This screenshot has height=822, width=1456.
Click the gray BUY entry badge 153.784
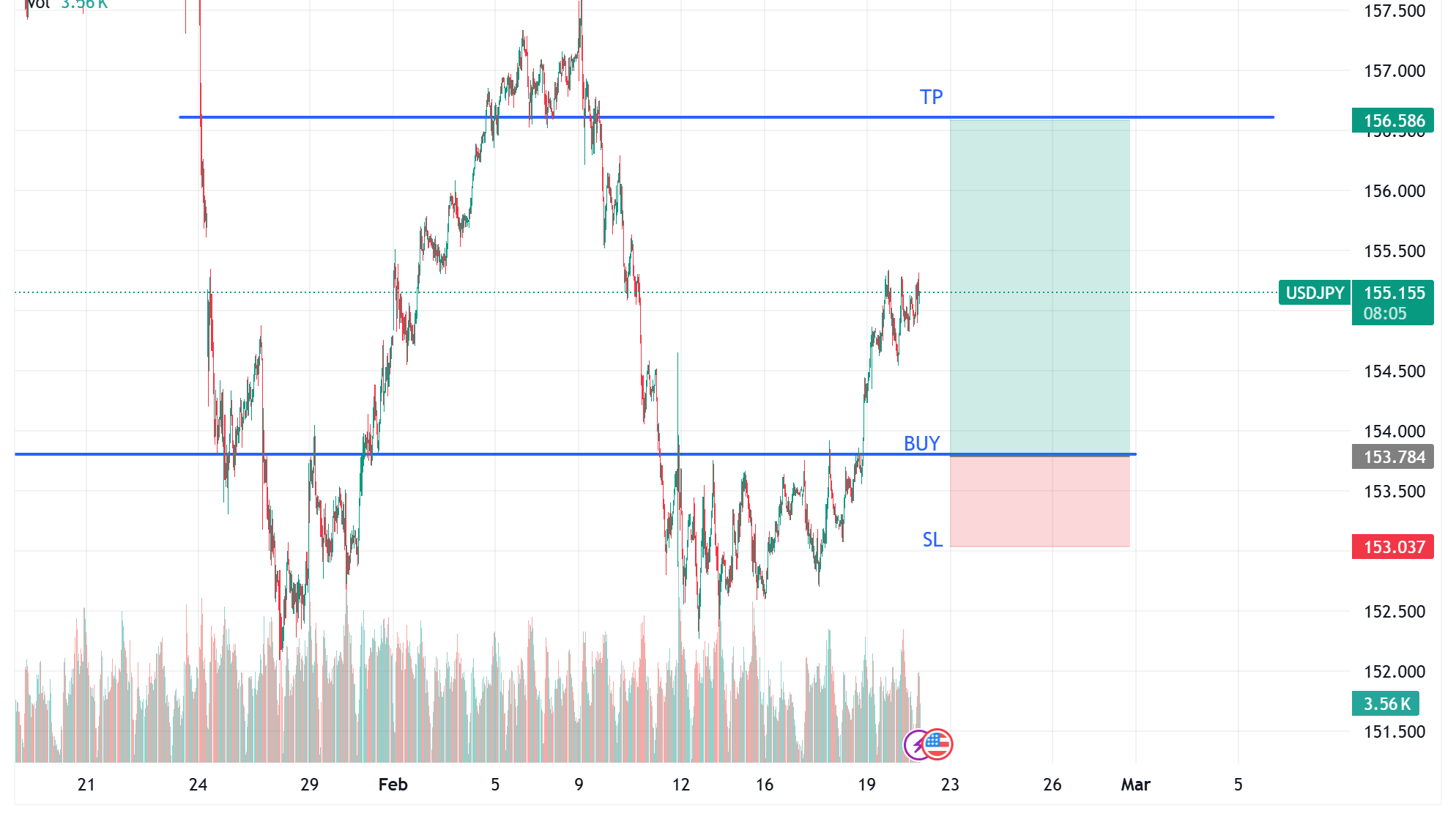[1393, 456]
